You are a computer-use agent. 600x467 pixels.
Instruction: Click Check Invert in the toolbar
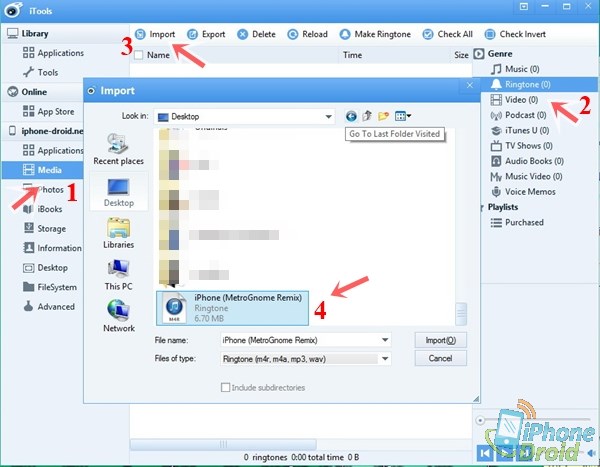[515, 34]
